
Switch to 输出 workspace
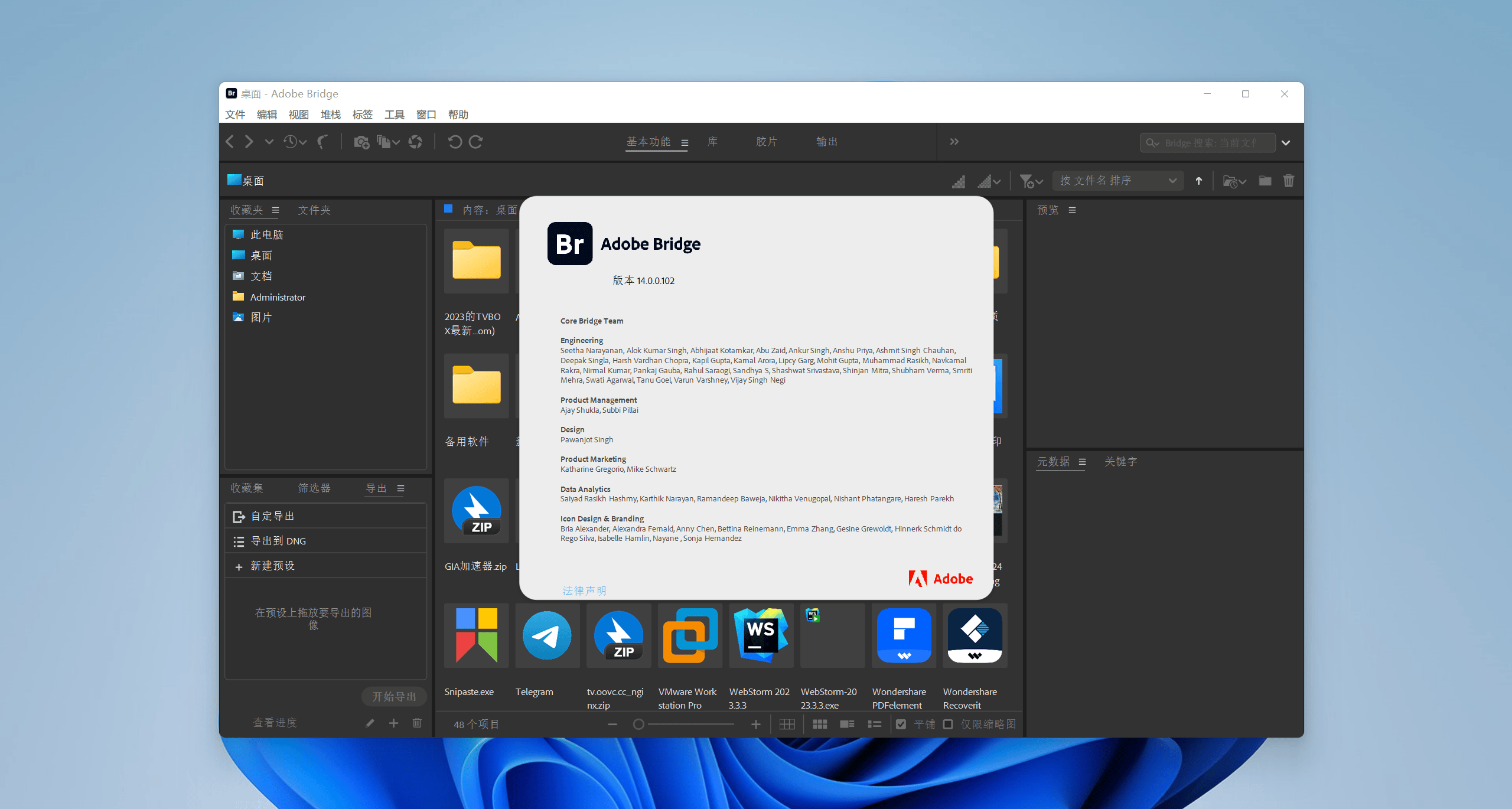tap(827, 142)
